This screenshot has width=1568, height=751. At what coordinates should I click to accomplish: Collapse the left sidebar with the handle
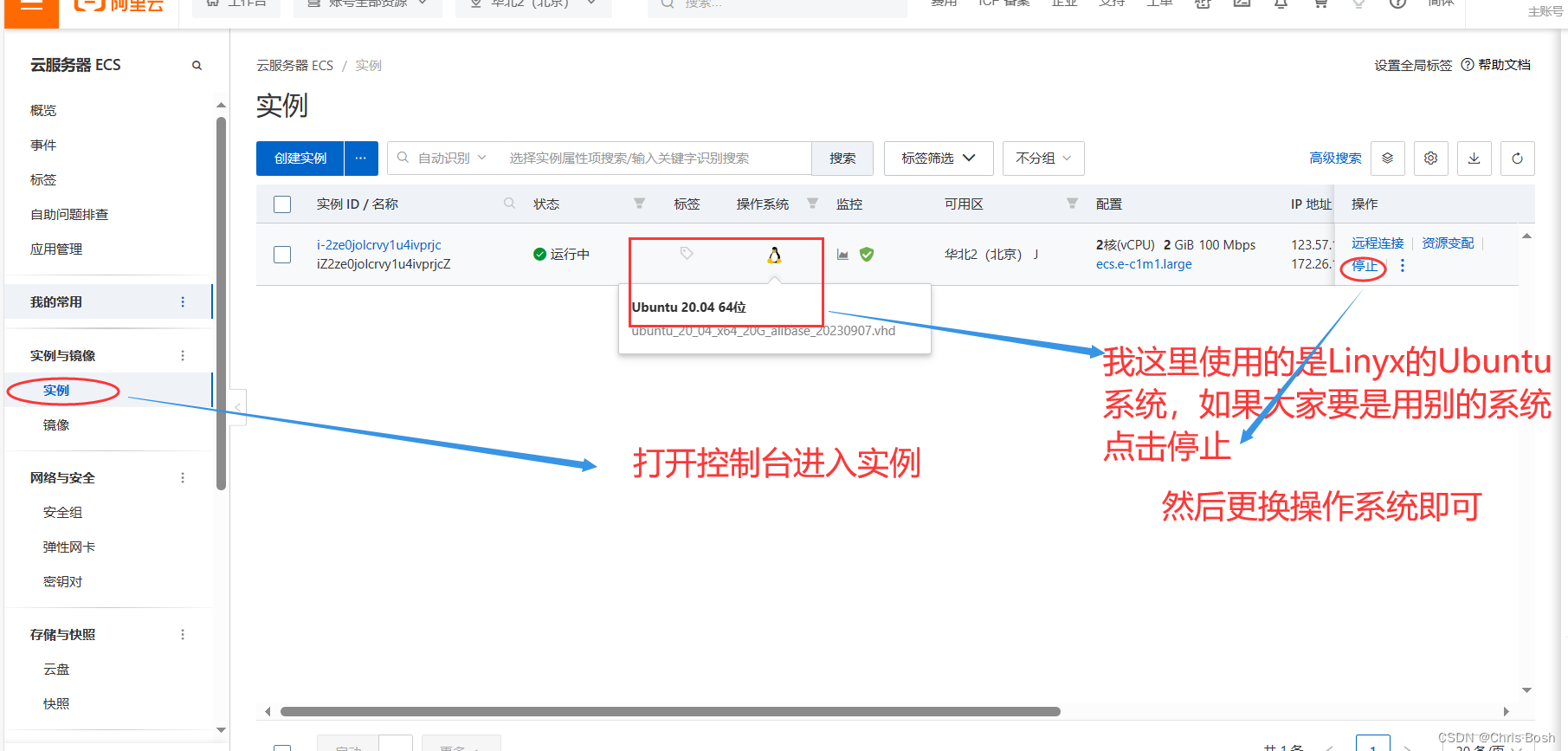237,407
